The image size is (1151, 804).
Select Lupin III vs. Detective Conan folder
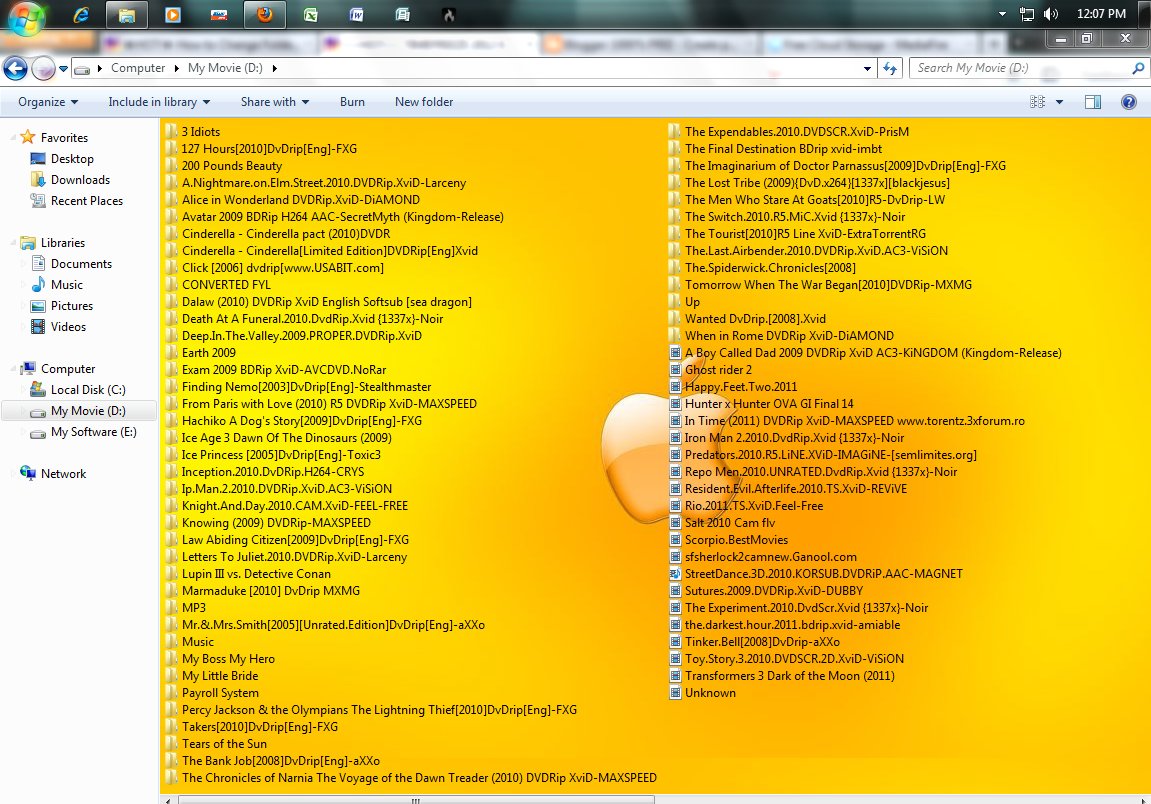(256, 573)
